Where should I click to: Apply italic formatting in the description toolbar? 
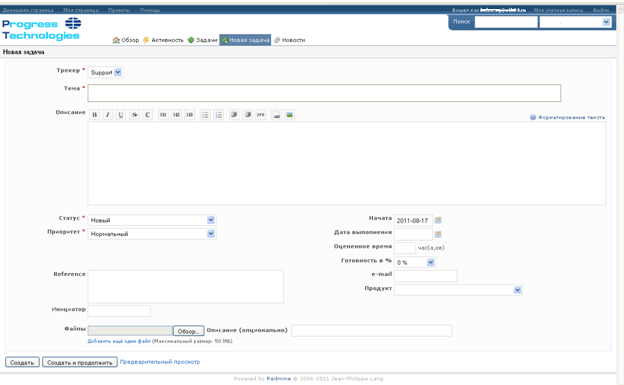pos(107,115)
